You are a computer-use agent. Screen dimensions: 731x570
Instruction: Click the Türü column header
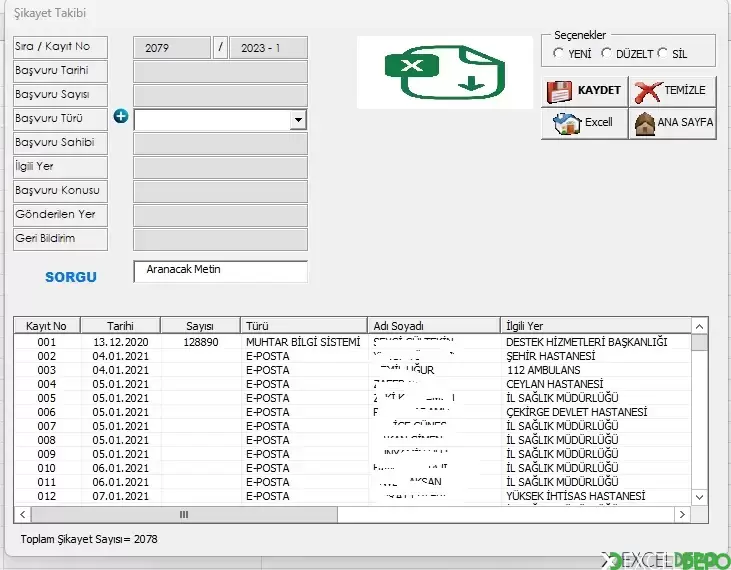click(304, 325)
